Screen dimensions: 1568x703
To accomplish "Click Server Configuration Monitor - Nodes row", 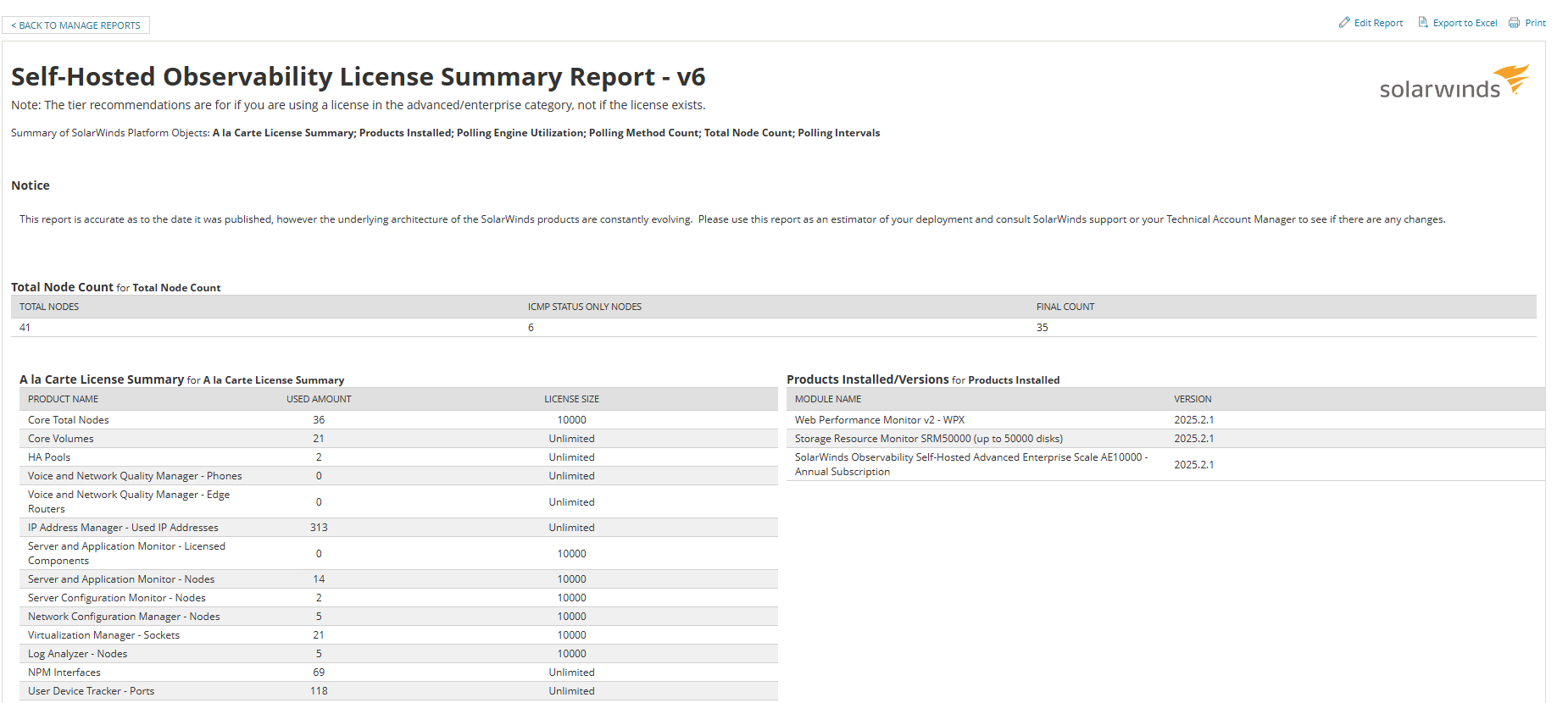I will (x=398, y=598).
